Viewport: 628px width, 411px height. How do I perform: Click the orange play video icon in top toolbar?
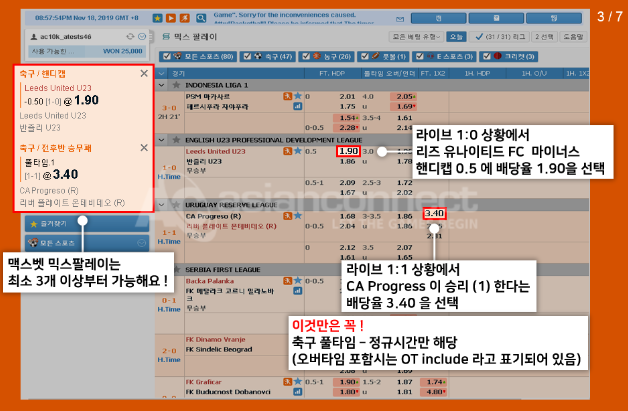click(171, 18)
